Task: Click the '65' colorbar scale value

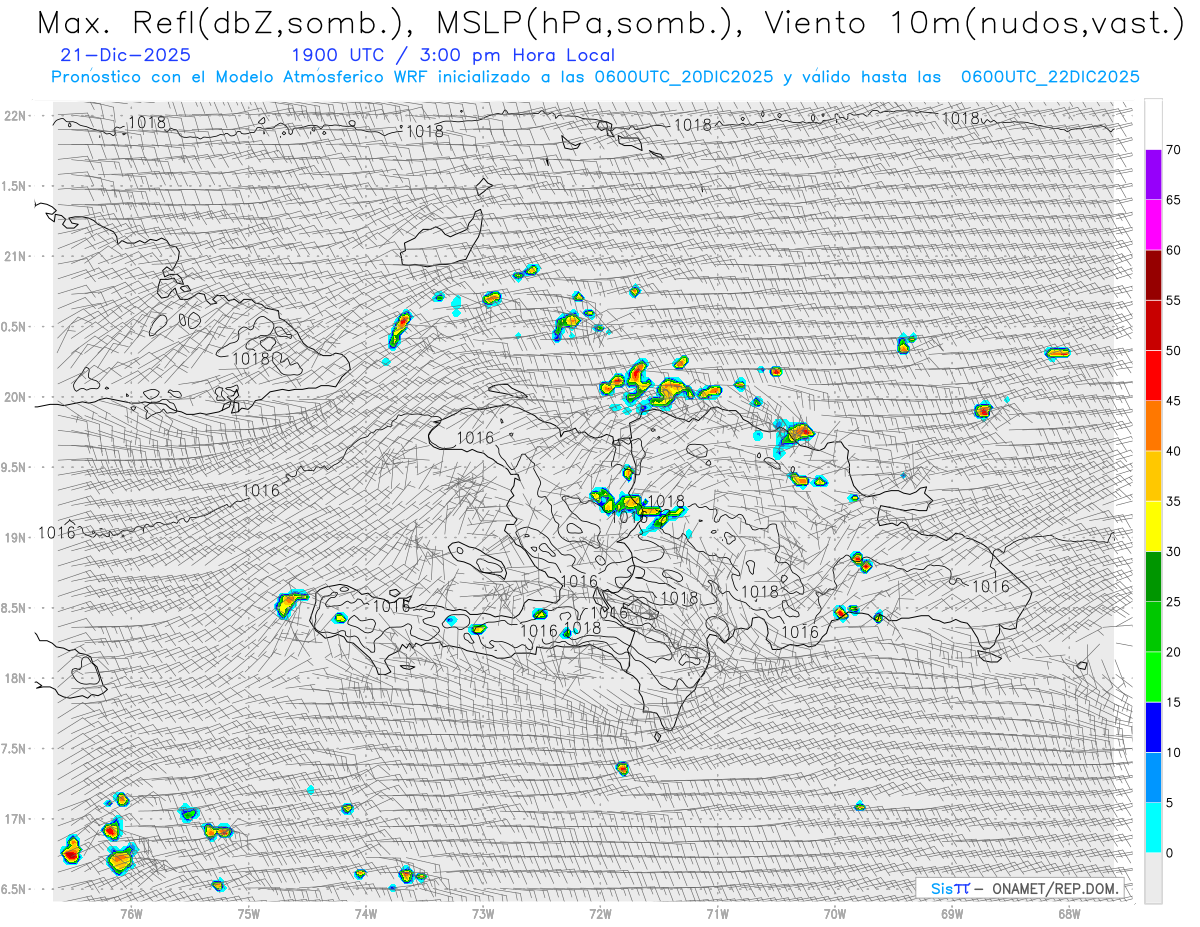Action: [1173, 200]
